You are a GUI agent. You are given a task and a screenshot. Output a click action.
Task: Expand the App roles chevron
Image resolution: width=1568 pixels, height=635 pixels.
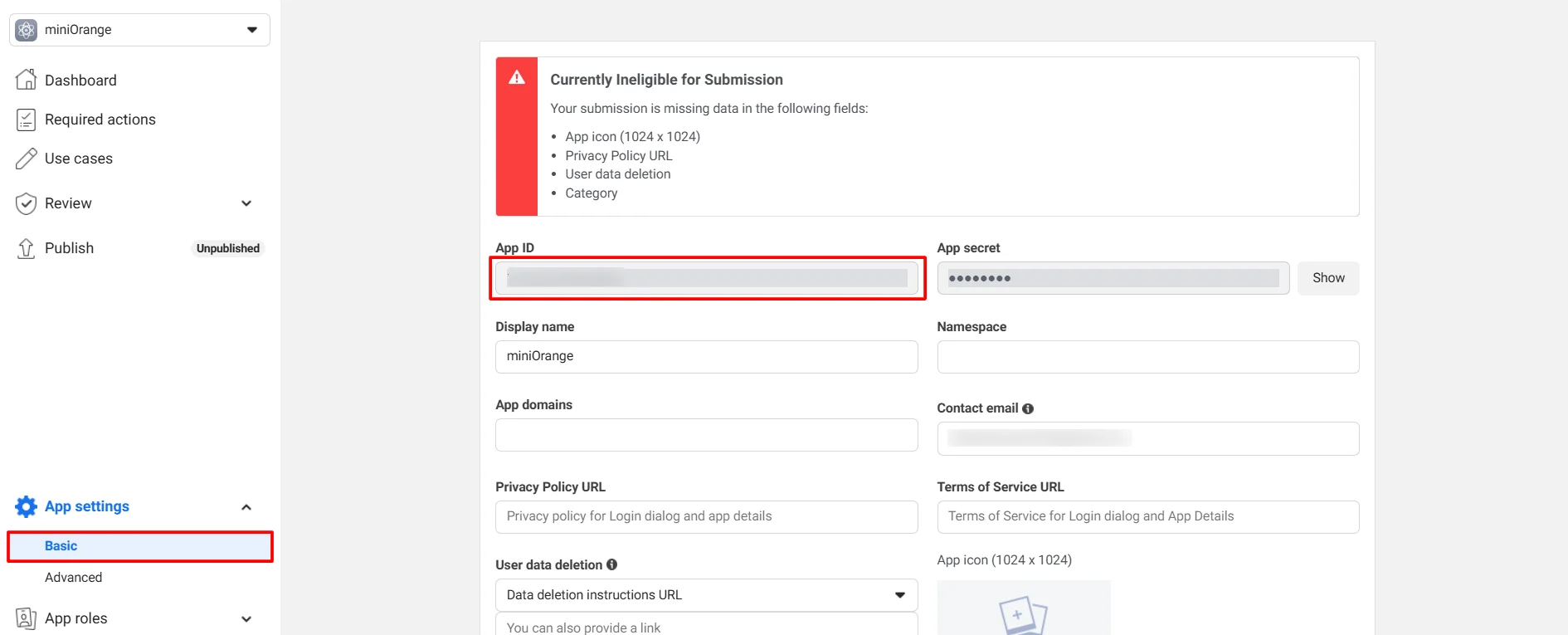[246, 619]
